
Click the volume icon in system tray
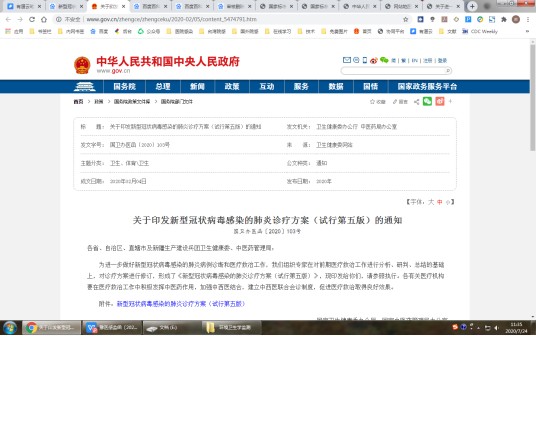[x=497, y=328]
